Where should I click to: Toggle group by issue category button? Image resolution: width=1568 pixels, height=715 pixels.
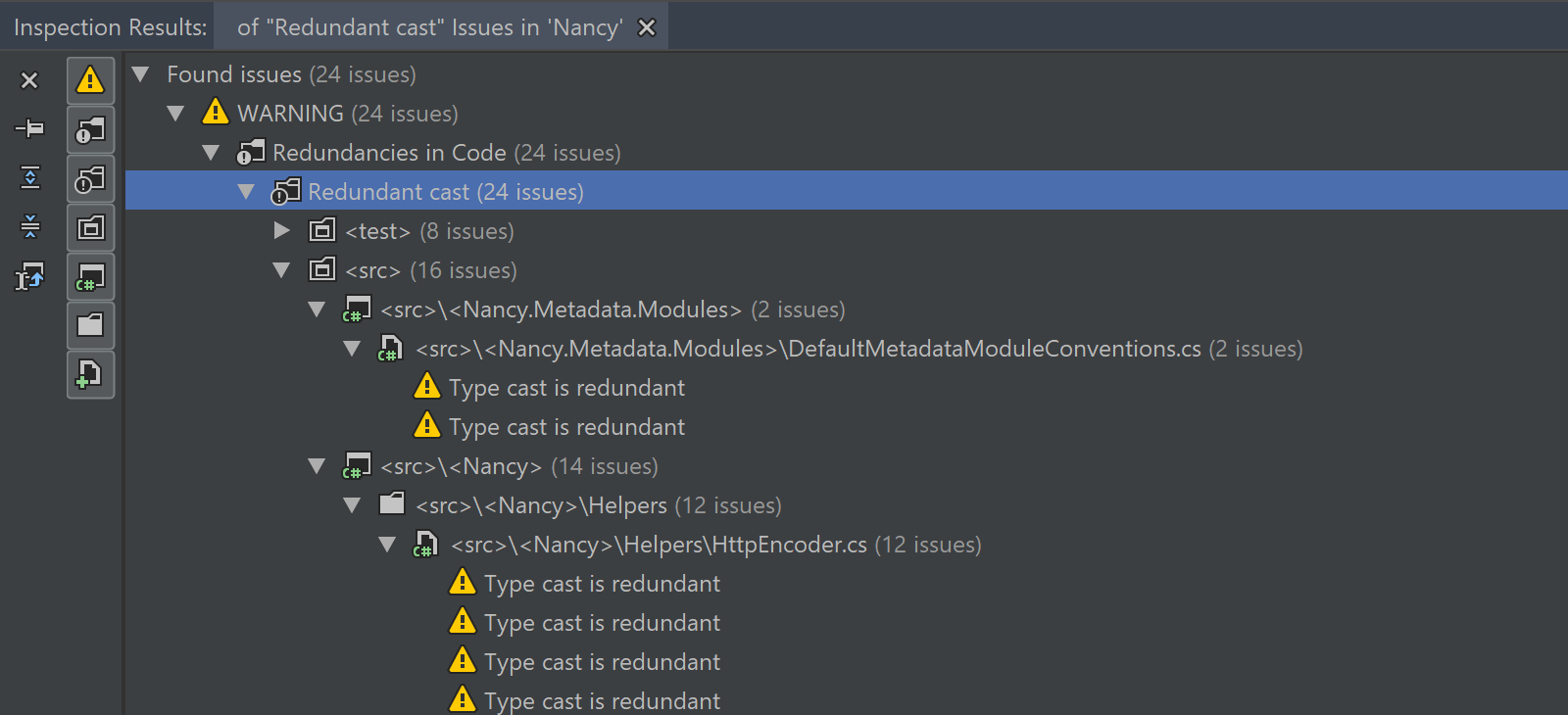click(x=90, y=129)
